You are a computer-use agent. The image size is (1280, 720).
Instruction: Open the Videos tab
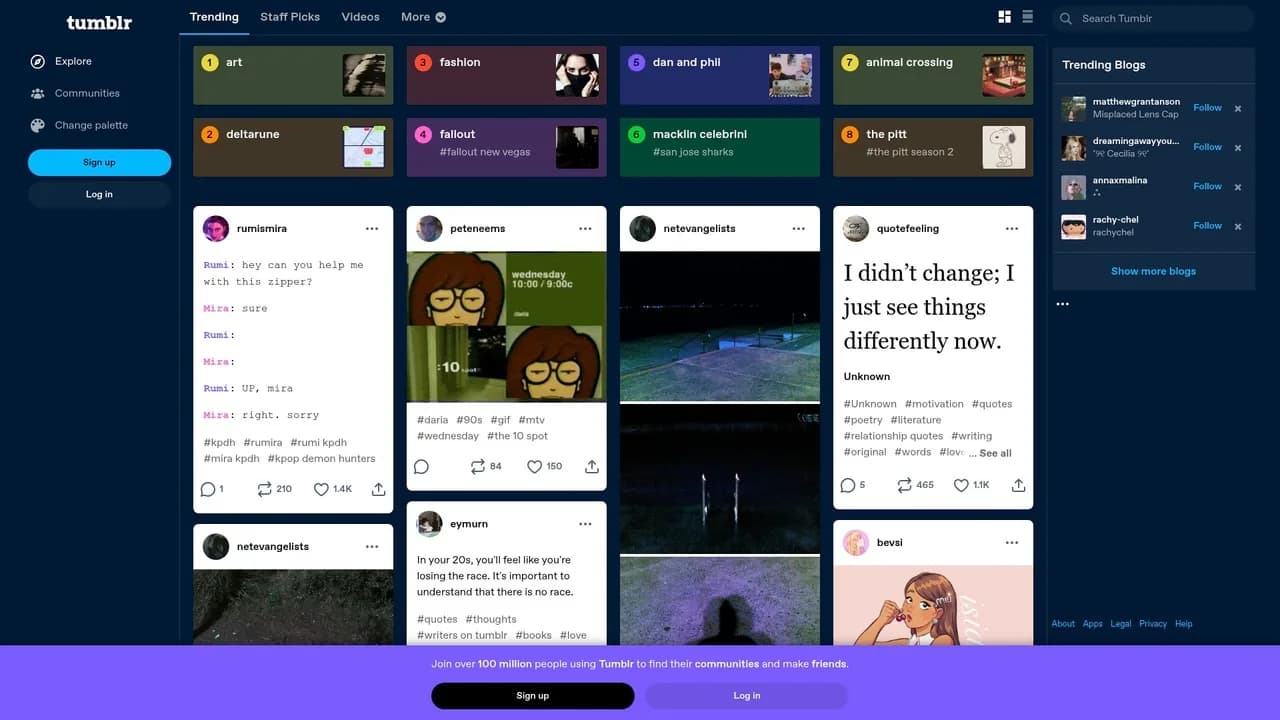click(360, 17)
